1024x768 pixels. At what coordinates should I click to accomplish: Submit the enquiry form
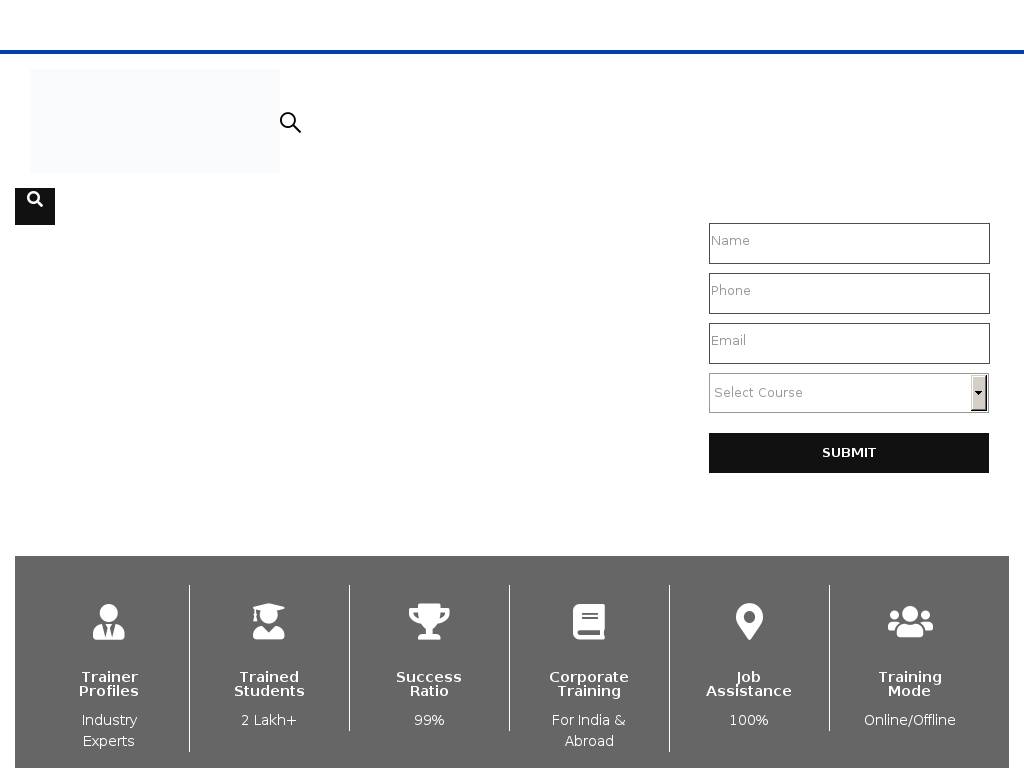[x=849, y=453]
